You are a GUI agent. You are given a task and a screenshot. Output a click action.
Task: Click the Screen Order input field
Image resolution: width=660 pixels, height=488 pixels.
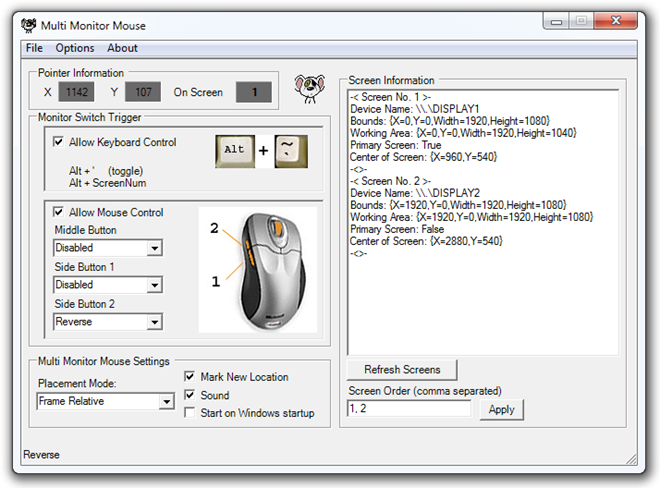click(409, 408)
